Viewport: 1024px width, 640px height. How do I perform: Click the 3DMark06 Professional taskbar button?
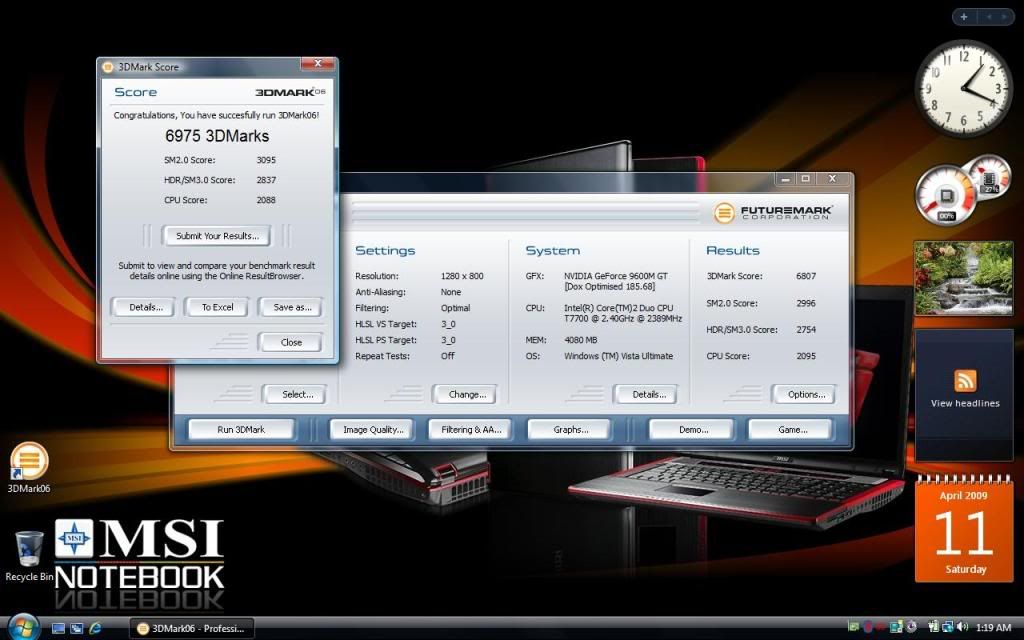(x=191, y=628)
